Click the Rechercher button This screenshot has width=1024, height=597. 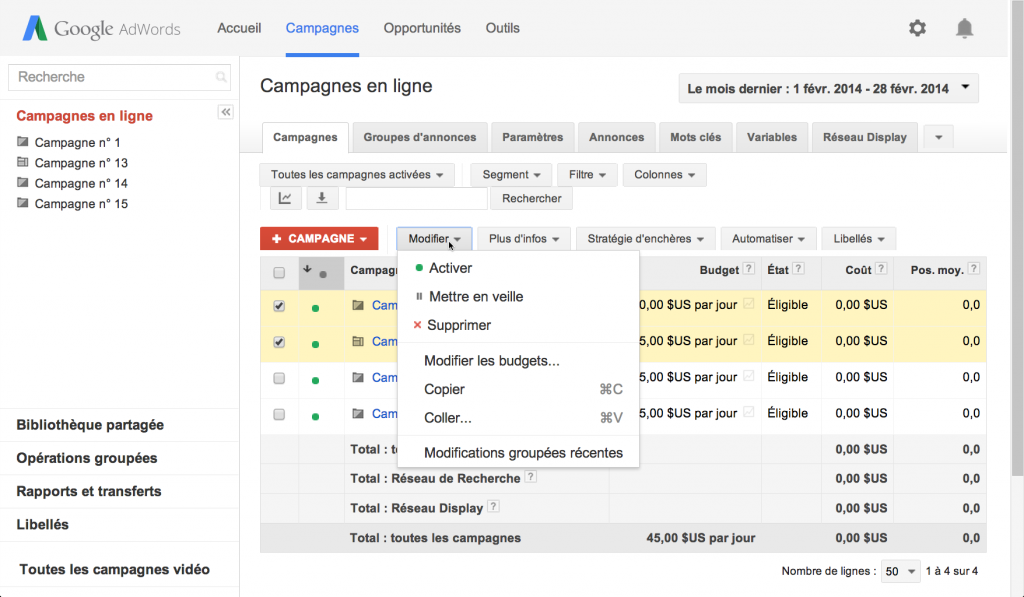pos(532,199)
